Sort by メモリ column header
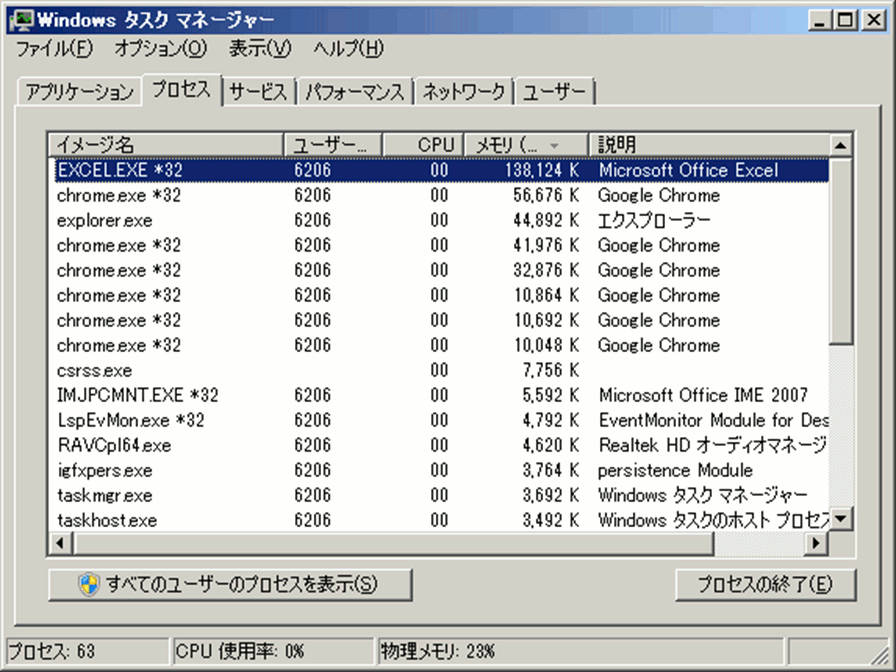The height and width of the screenshot is (672, 896). (x=526, y=145)
